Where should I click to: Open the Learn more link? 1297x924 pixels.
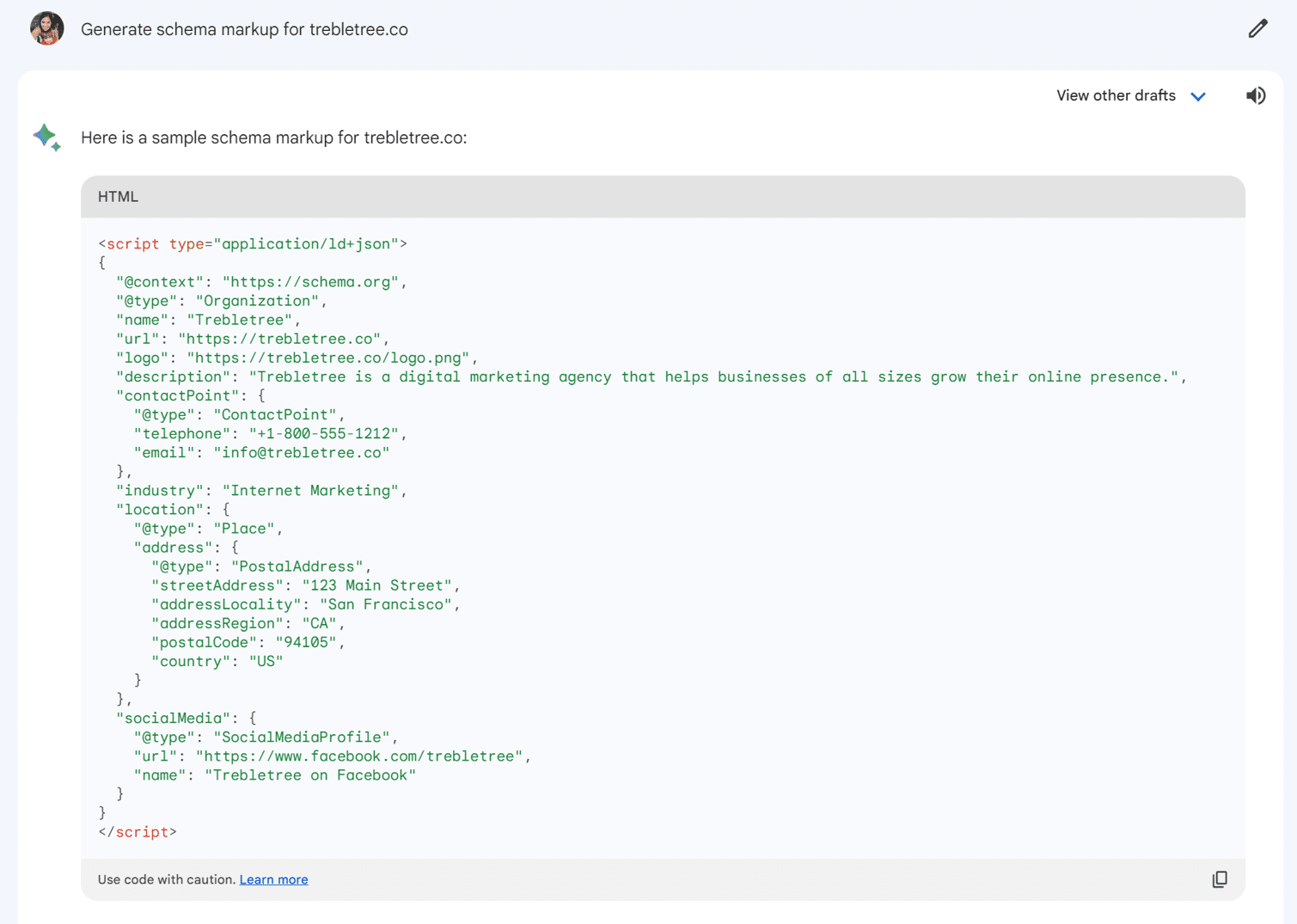[x=273, y=879]
